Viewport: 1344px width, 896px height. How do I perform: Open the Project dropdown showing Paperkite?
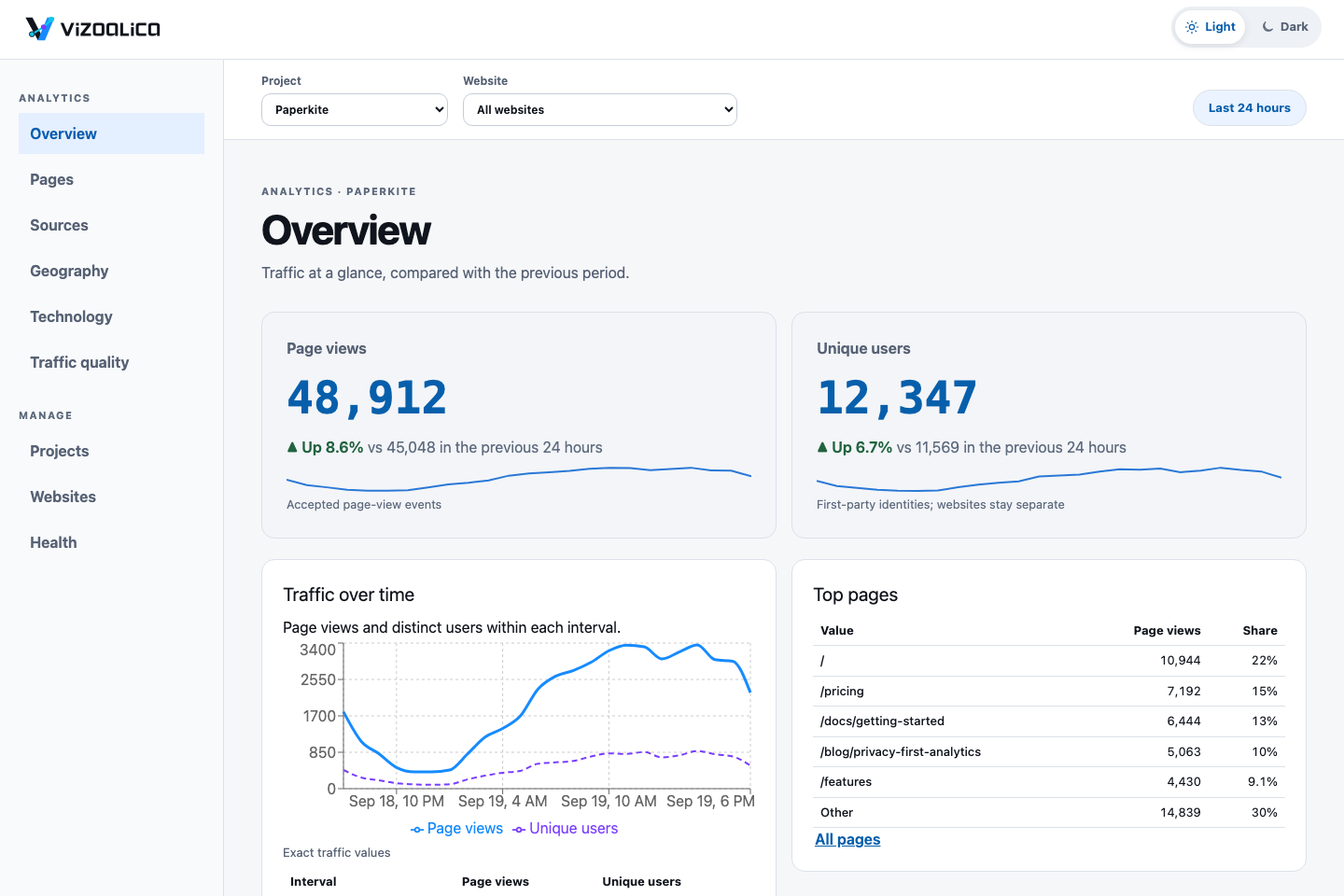click(x=355, y=109)
